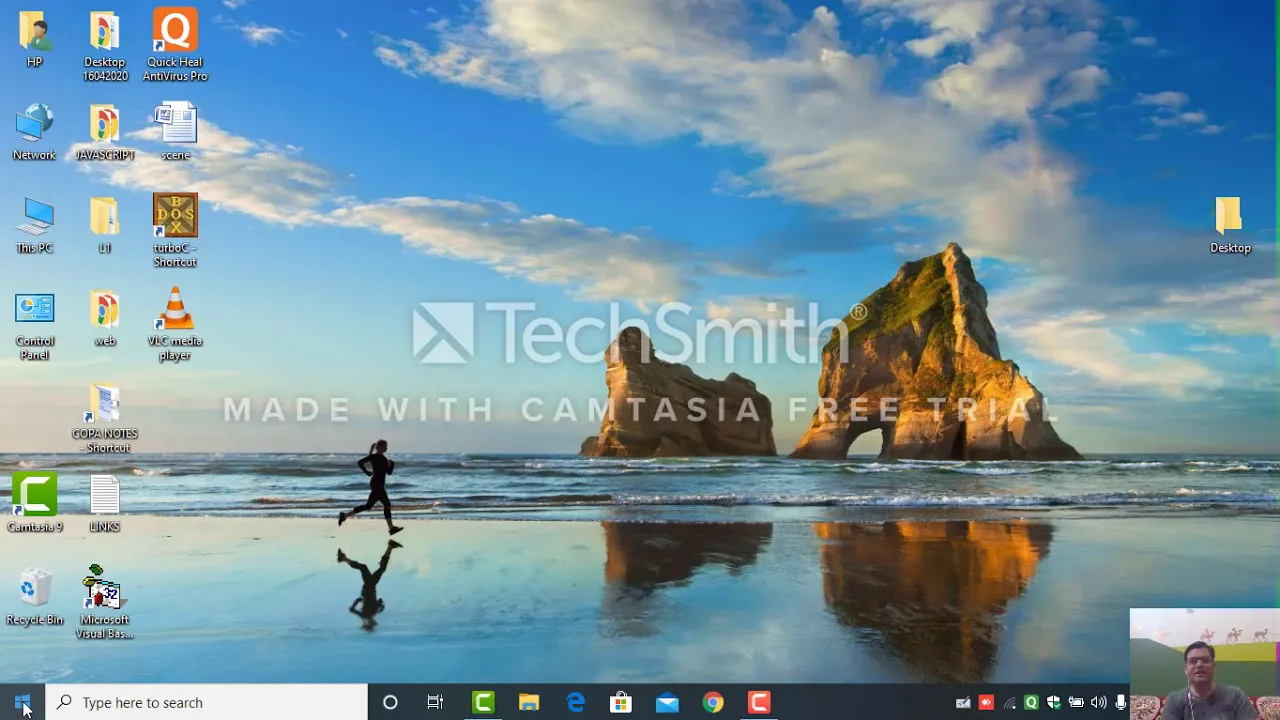Image resolution: width=1280 pixels, height=720 pixels.
Task: Select the scene document file
Action: coord(175,131)
